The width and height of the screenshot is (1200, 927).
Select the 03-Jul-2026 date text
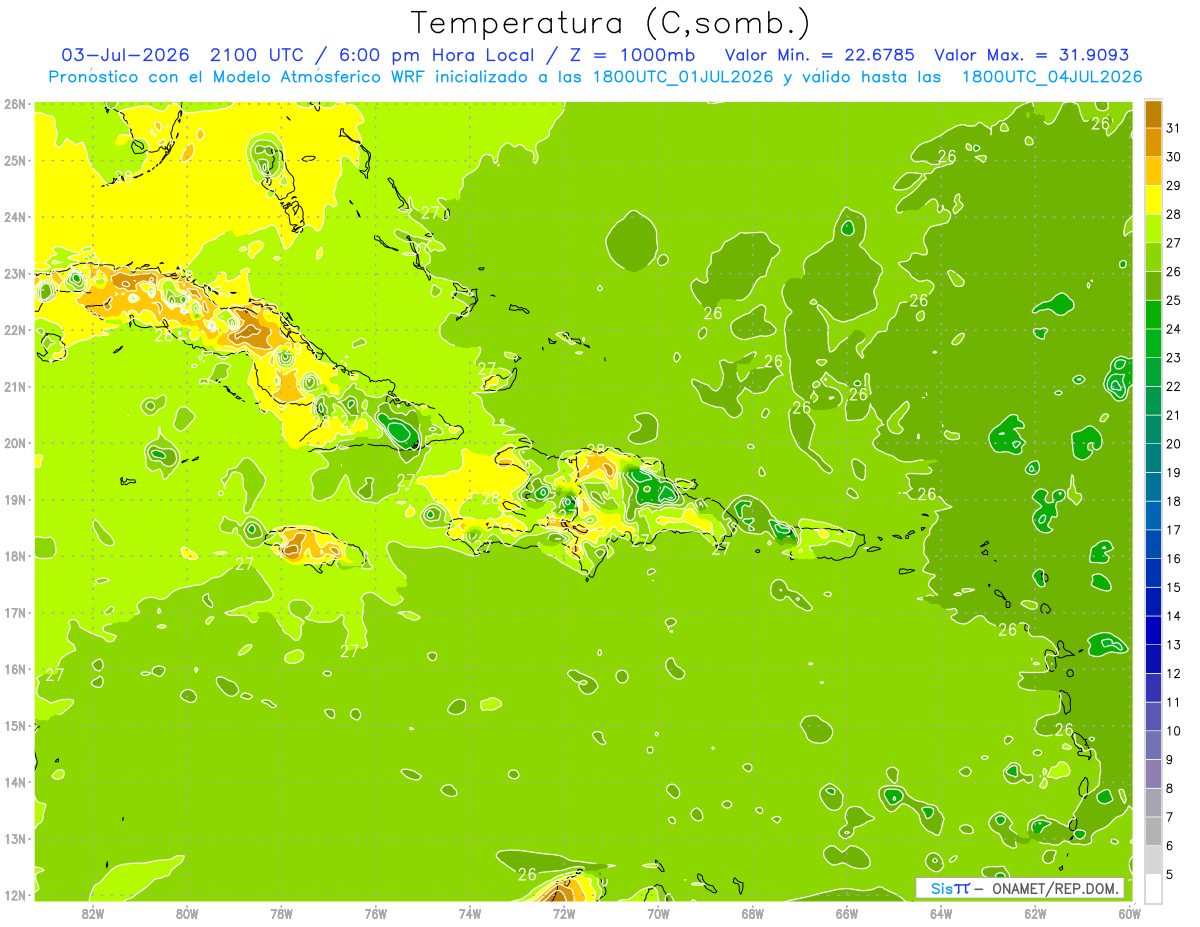click(125, 55)
